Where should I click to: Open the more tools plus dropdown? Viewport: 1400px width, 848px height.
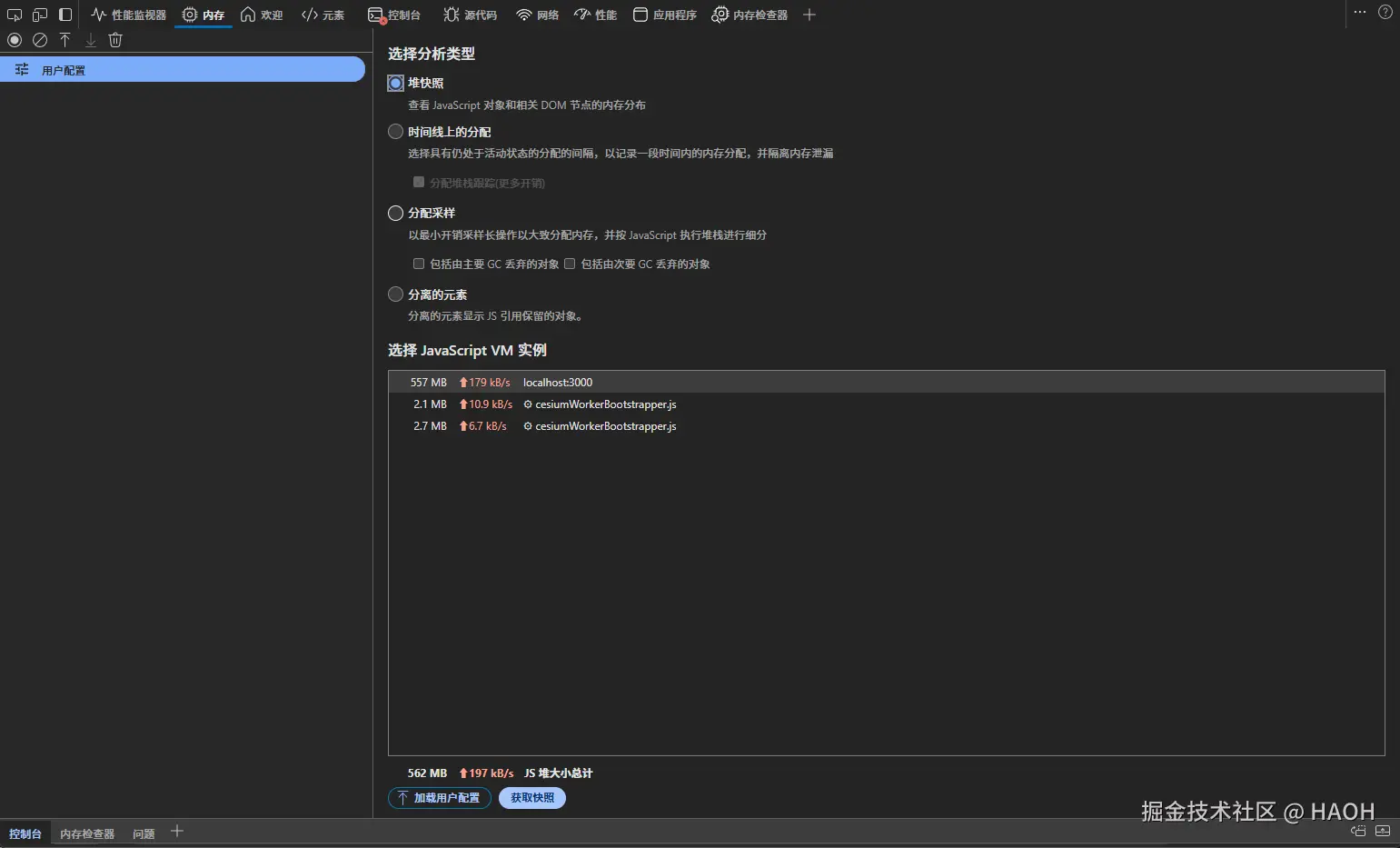(x=809, y=15)
